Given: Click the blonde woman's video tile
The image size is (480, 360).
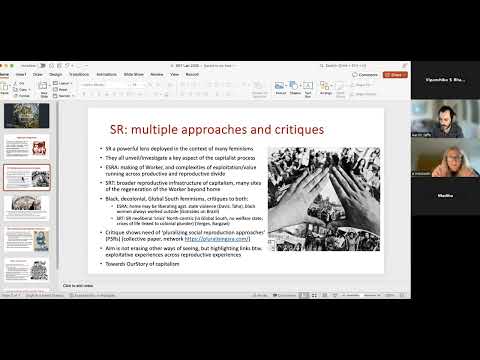Looking at the screenshot, I should click(x=445, y=157).
